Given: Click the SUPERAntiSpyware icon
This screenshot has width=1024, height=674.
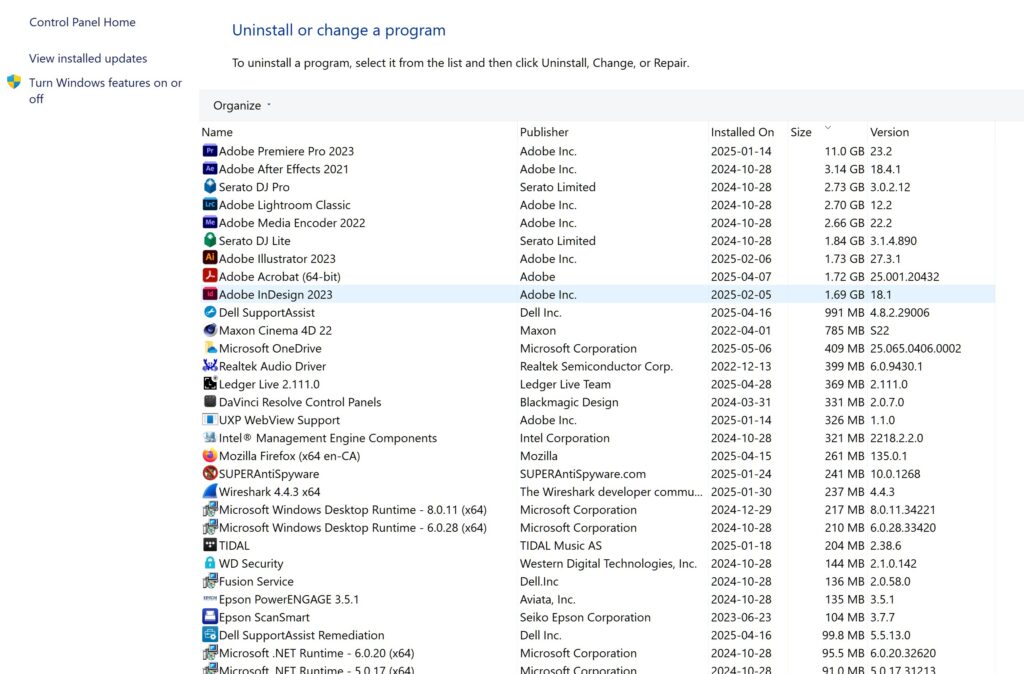Looking at the screenshot, I should tap(210, 473).
